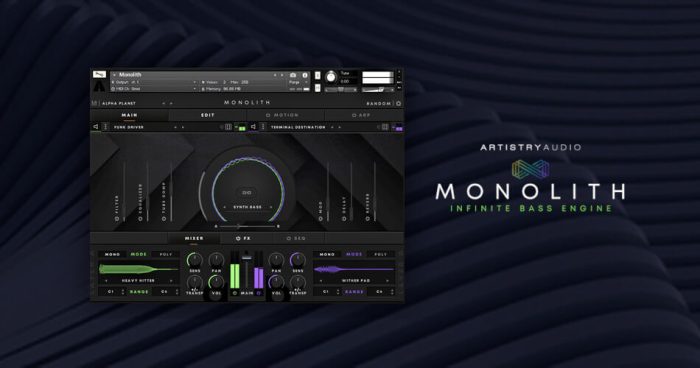This screenshot has width=700, height=368.
Task: Click the RANDOM button
Action: point(379,104)
